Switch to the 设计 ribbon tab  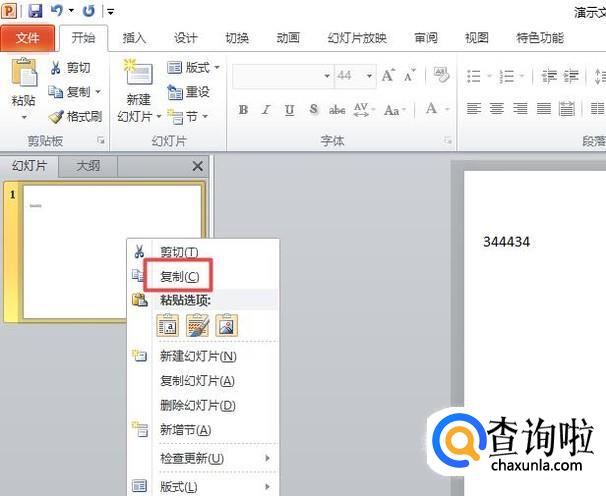[185, 38]
